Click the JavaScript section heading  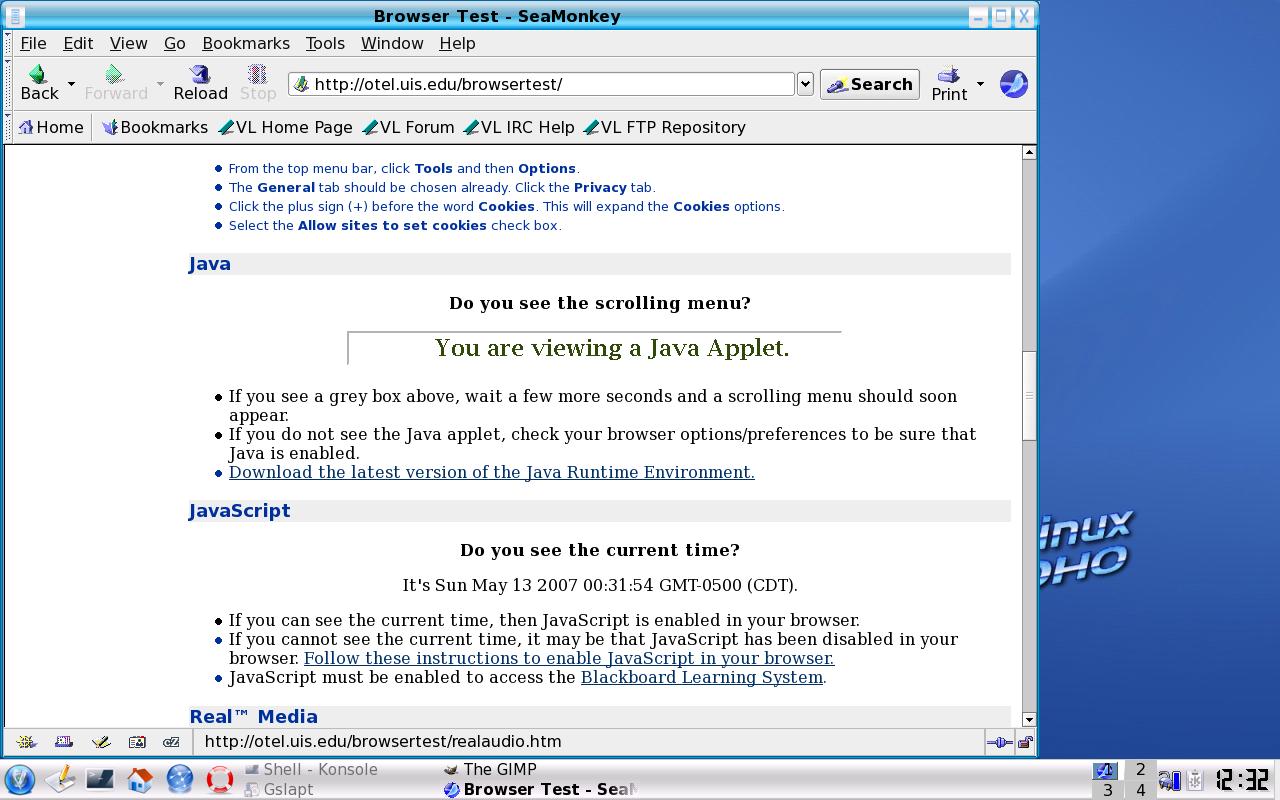[x=240, y=511]
